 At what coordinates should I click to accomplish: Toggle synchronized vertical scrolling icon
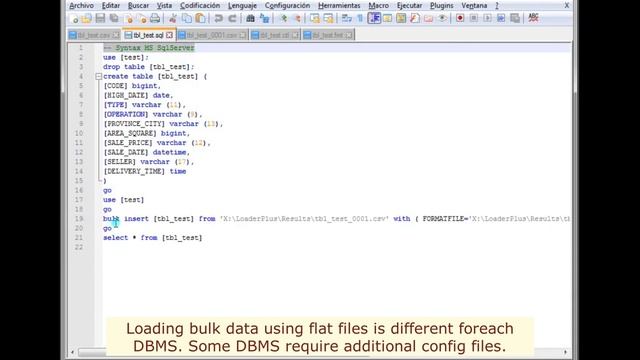click(x=314, y=18)
